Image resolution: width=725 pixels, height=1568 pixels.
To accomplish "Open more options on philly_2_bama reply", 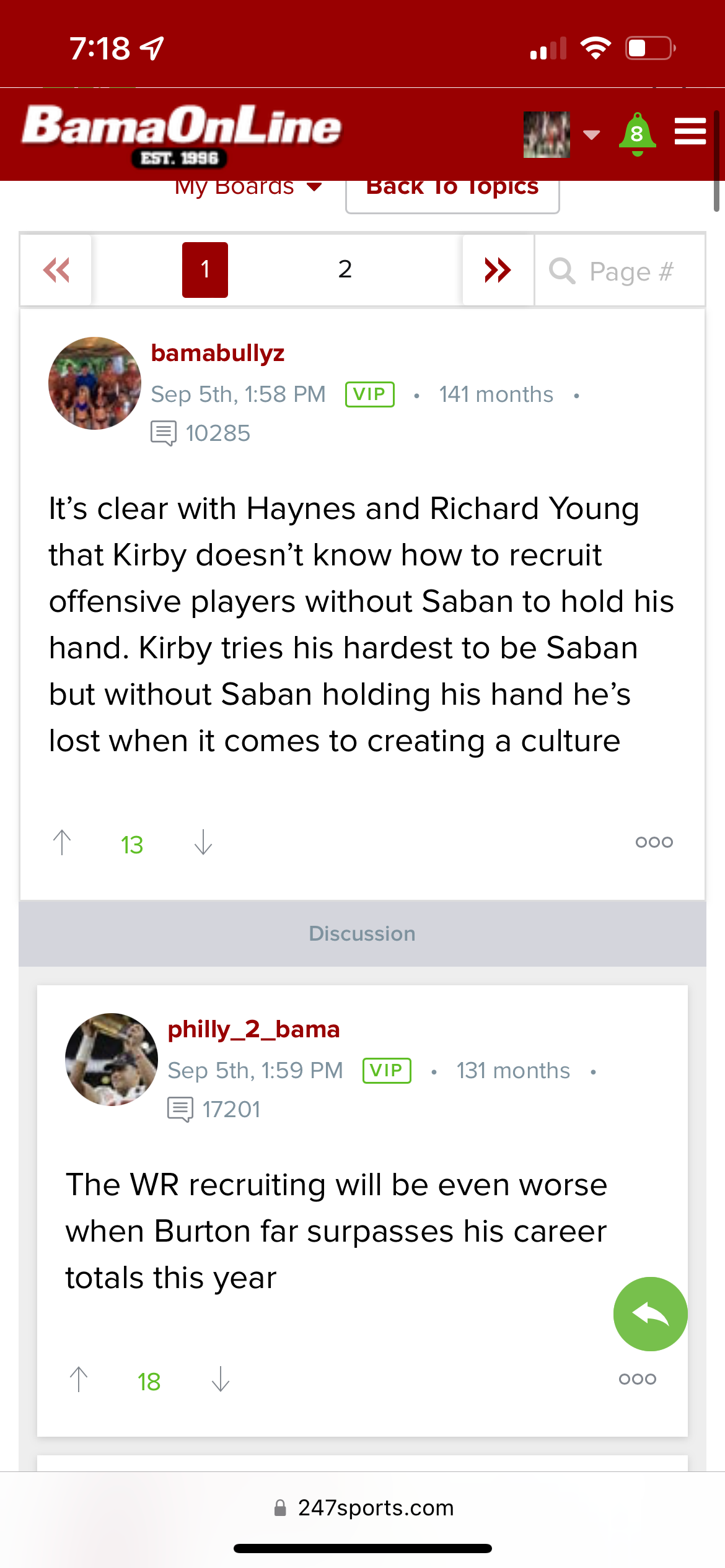I will coord(637,1379).
